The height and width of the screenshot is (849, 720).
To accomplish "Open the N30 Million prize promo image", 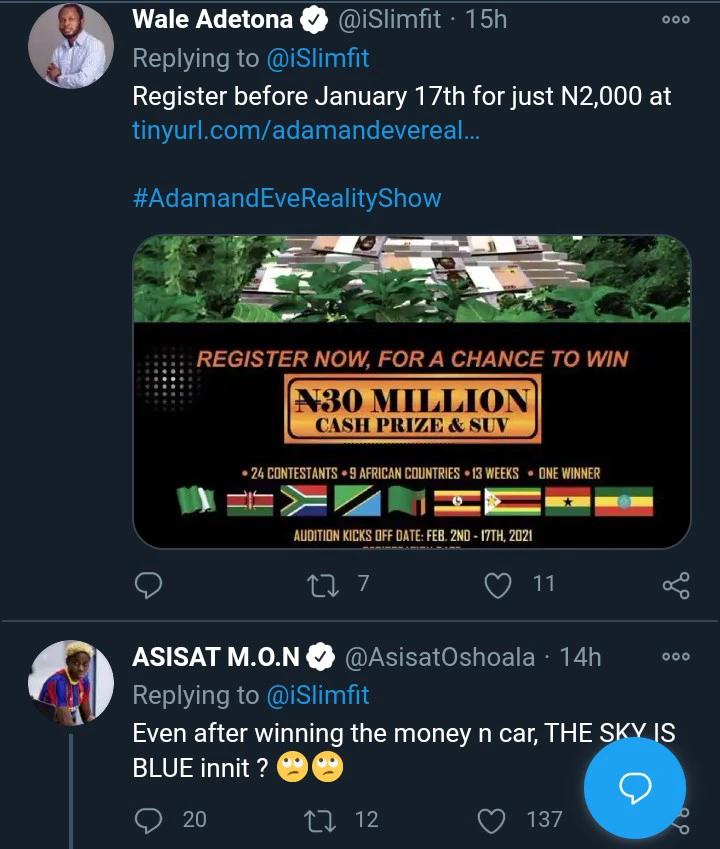I will pos(411,392).
